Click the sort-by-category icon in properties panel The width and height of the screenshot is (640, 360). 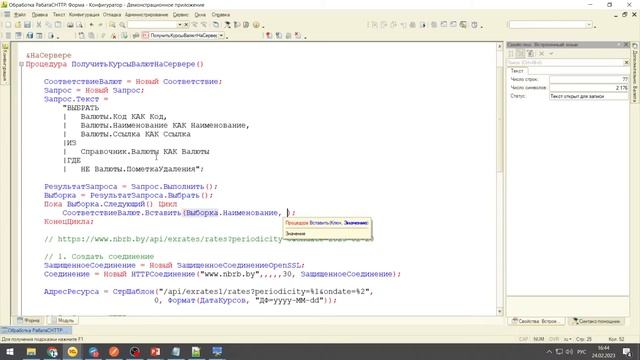[520, 53]
